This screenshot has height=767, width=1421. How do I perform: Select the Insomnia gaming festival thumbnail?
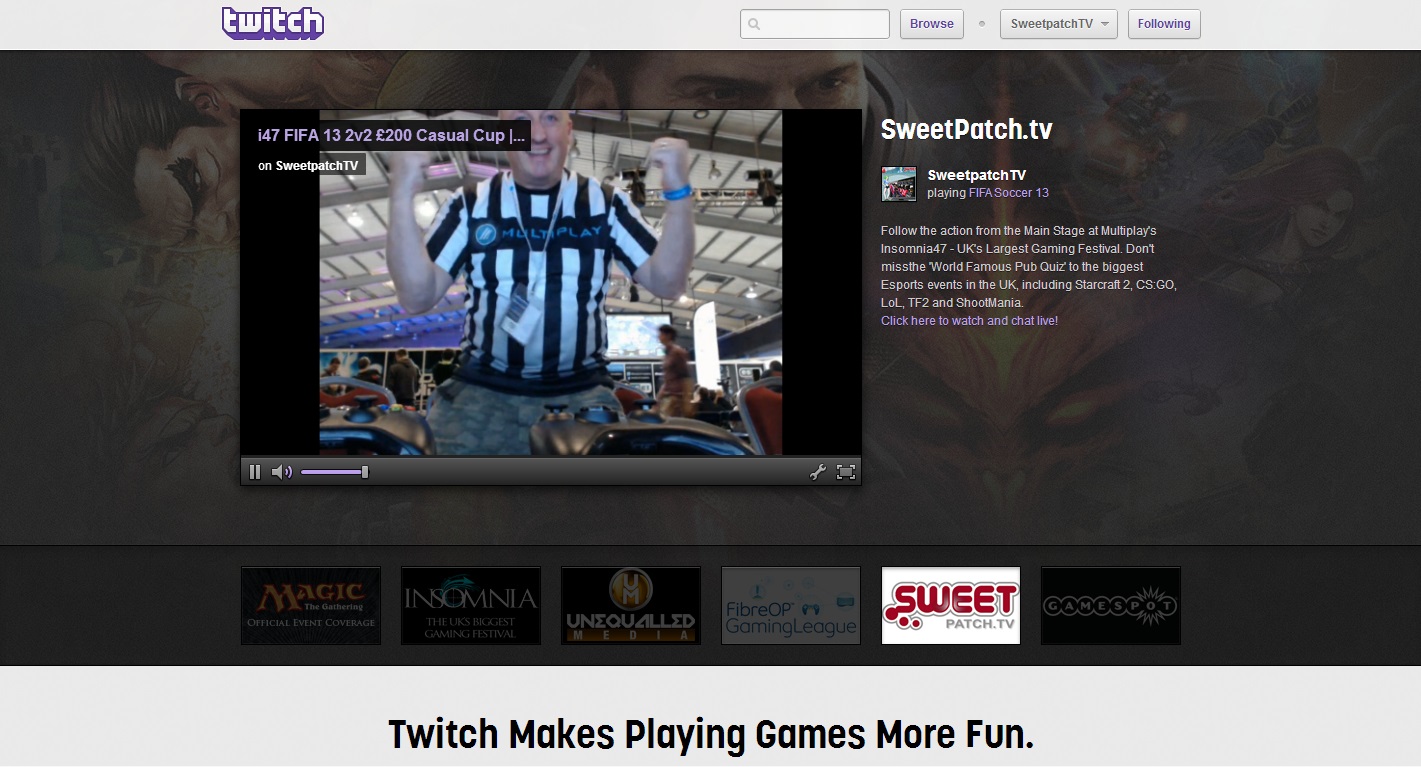471,605
